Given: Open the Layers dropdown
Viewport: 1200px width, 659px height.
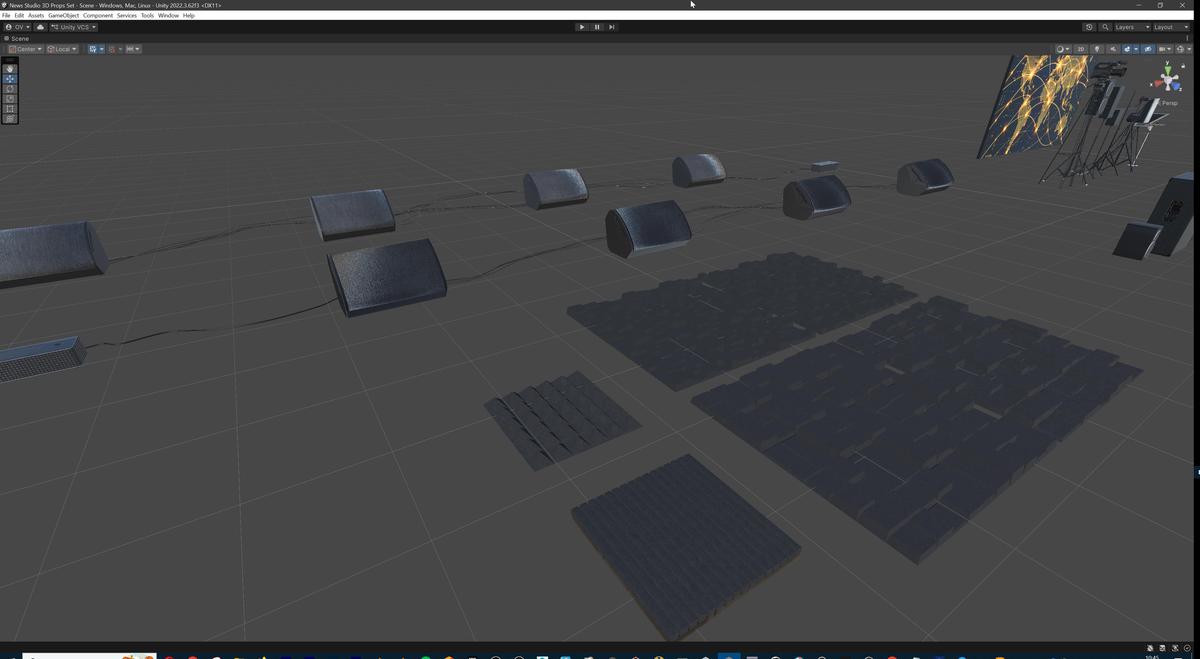Looking at the screenshot, I should tap(1131, 27).
